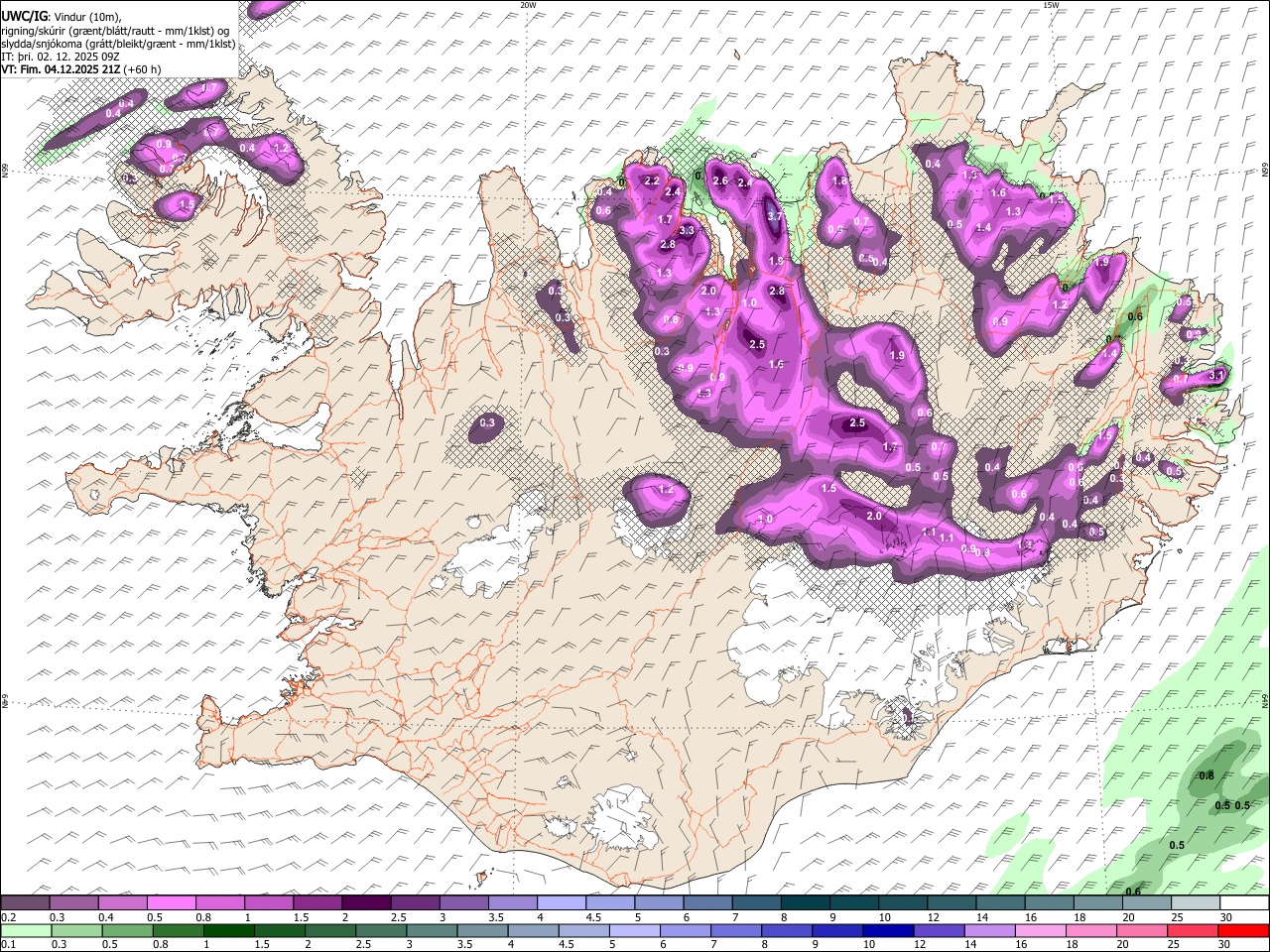Image resolution: width=1270 pixels, height=952 pixels.
Task: Click the deep navy 10–12 swatch, lower scale
Action: (x=889, y=931)
